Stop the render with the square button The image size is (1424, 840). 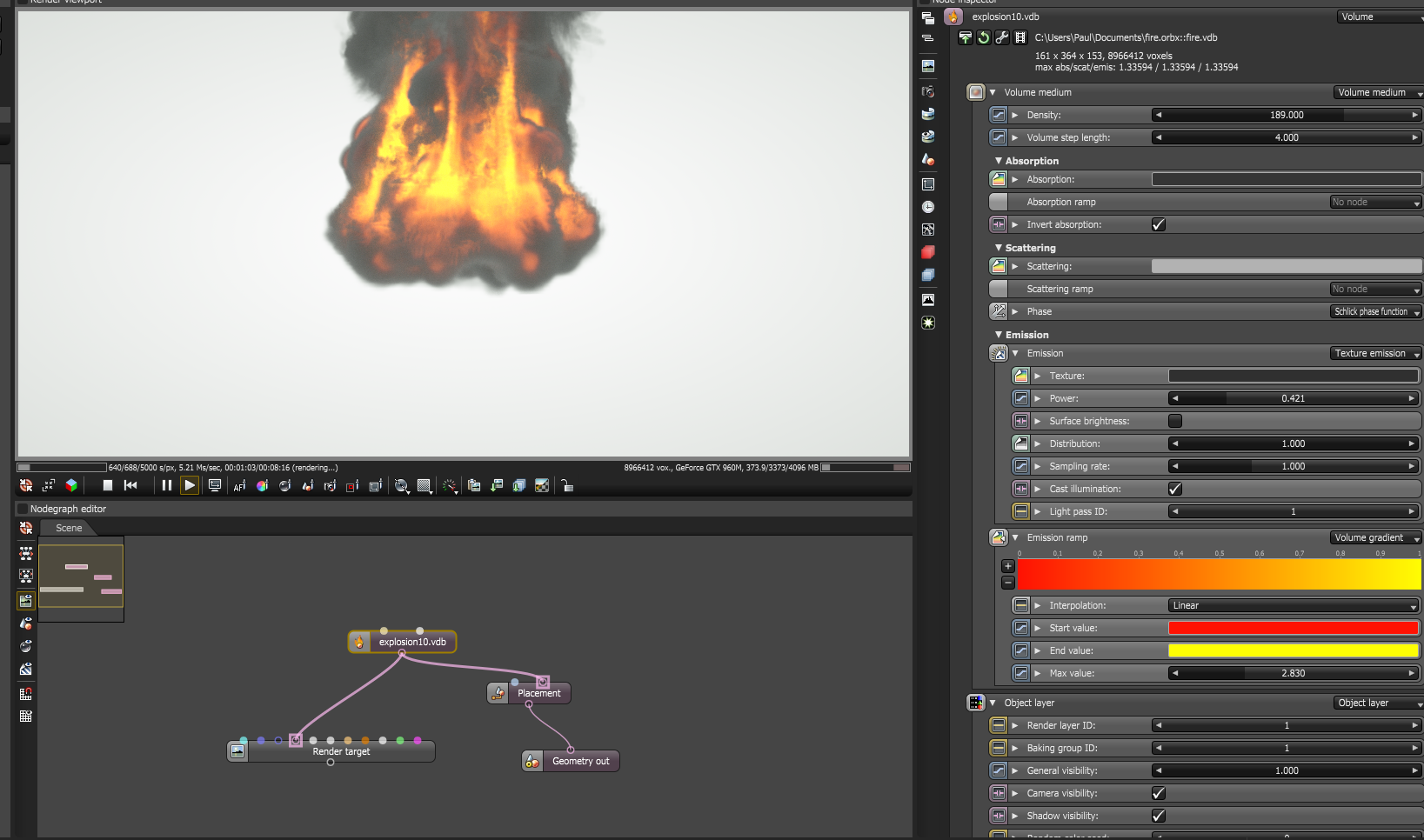point(108,485)
